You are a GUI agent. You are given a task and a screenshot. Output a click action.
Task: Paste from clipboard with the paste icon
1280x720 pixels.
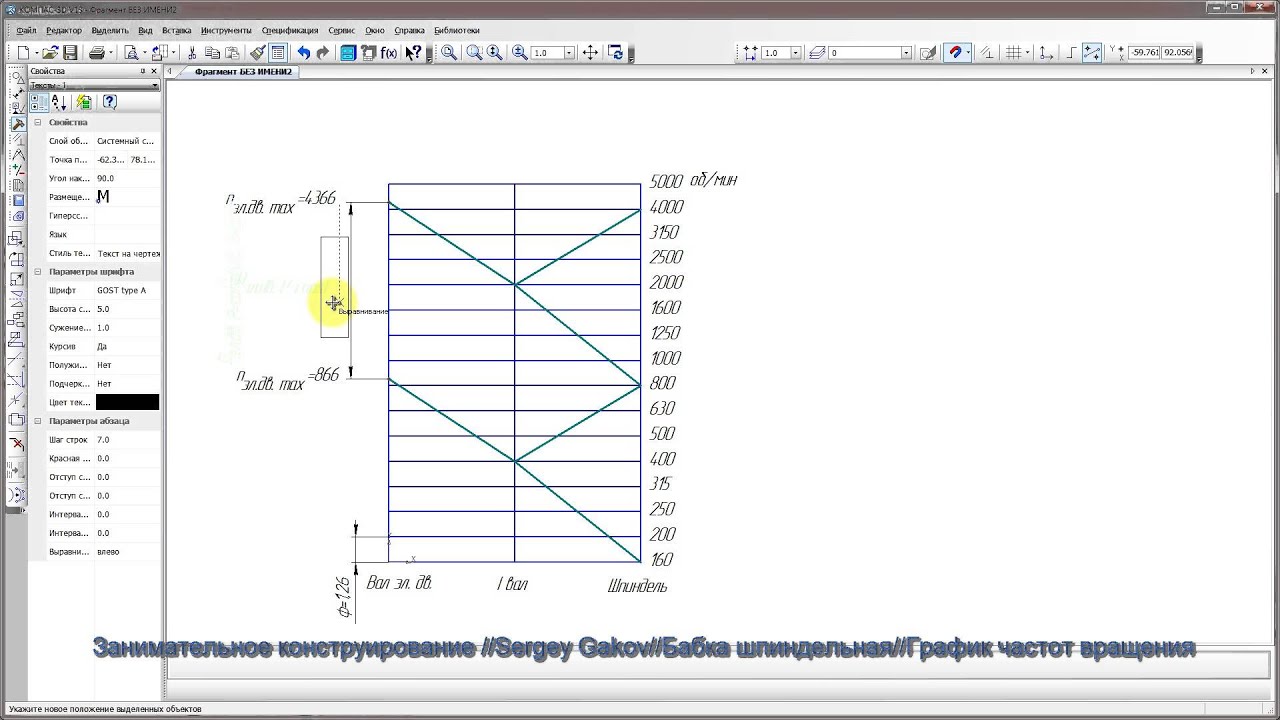click(x=232, y=52)
